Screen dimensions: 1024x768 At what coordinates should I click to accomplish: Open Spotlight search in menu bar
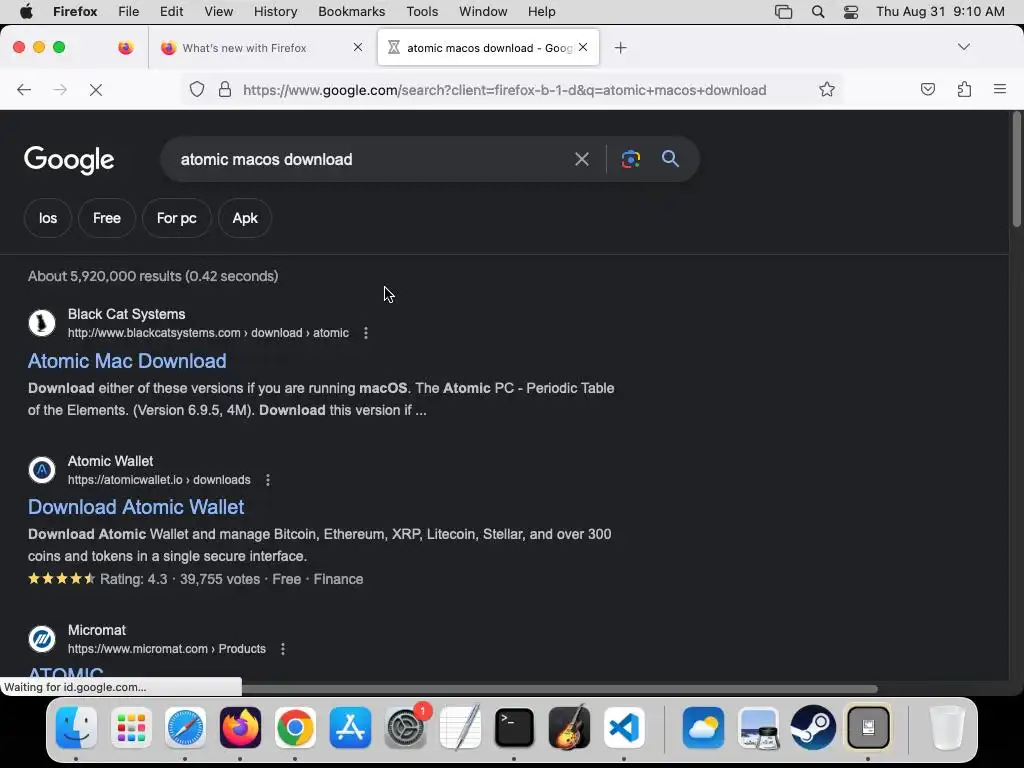[x=818, y=11]
